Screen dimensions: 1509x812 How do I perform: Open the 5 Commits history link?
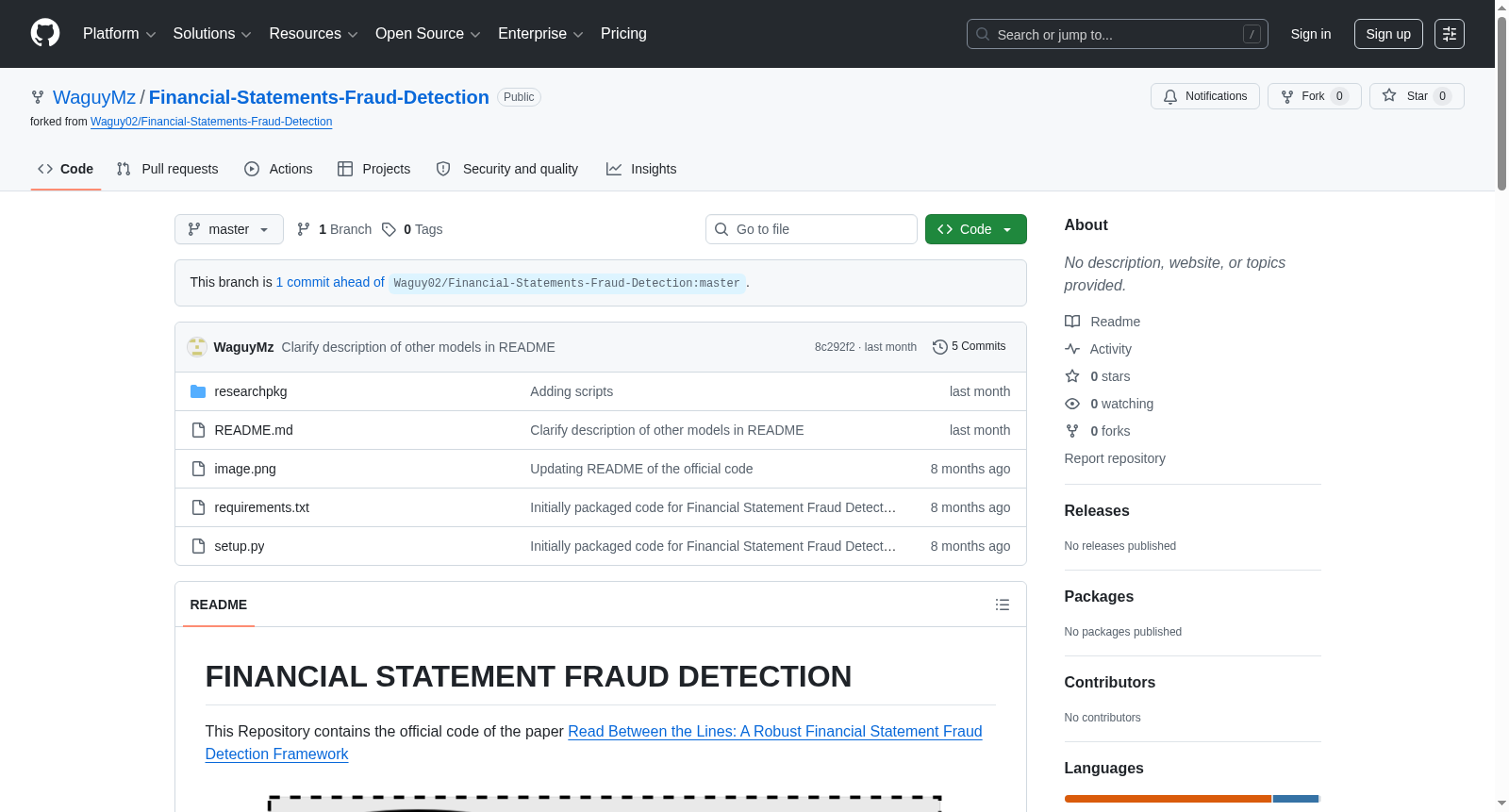pos(969,347)
